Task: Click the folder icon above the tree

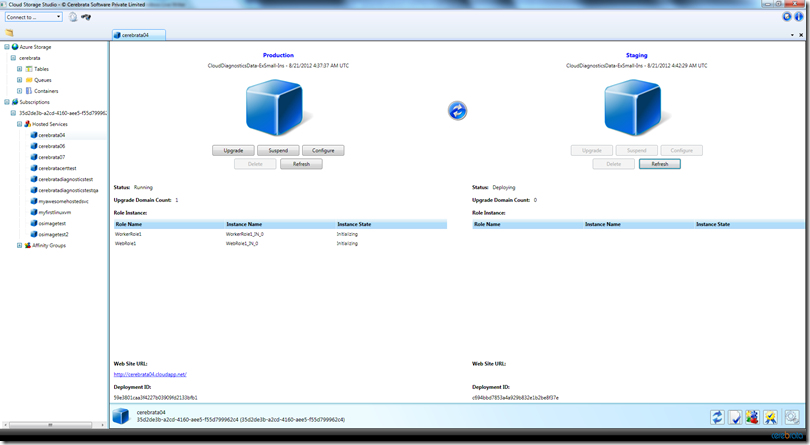Action: pos(9,33)
